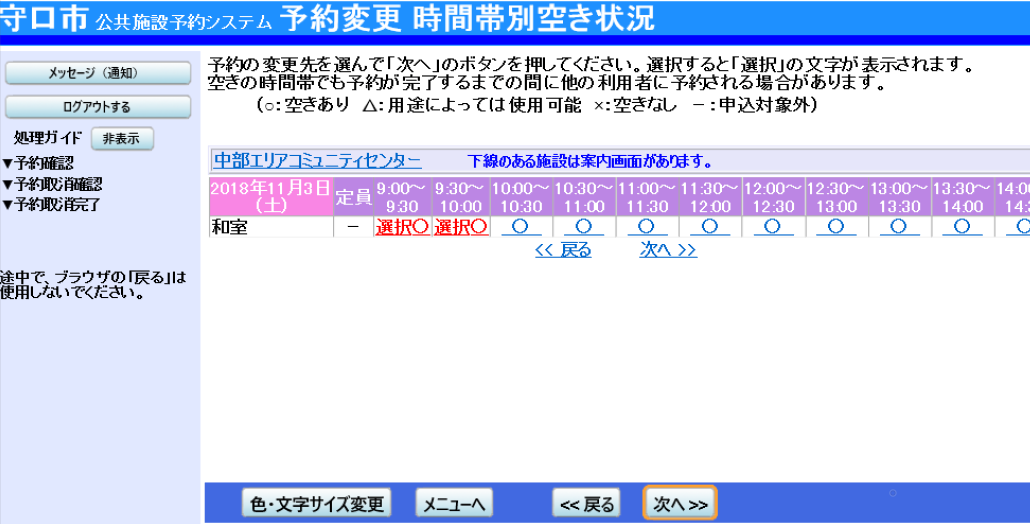Select the 10:00～10:30 available slot

(521, 227)
